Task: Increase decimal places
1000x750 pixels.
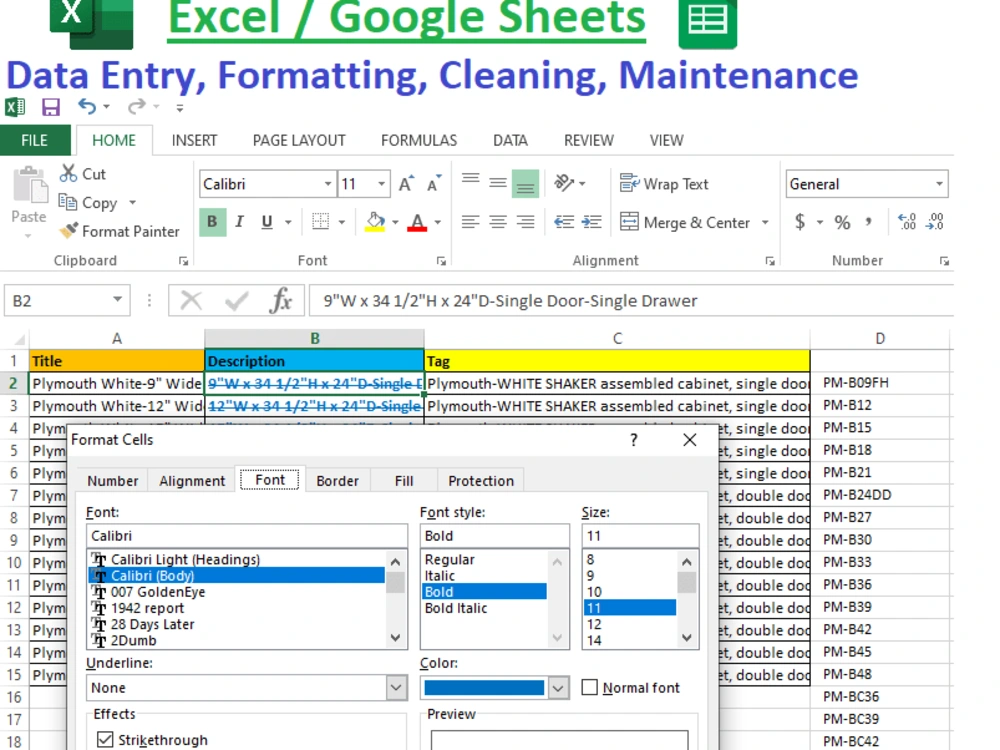Action: point(907,222)
